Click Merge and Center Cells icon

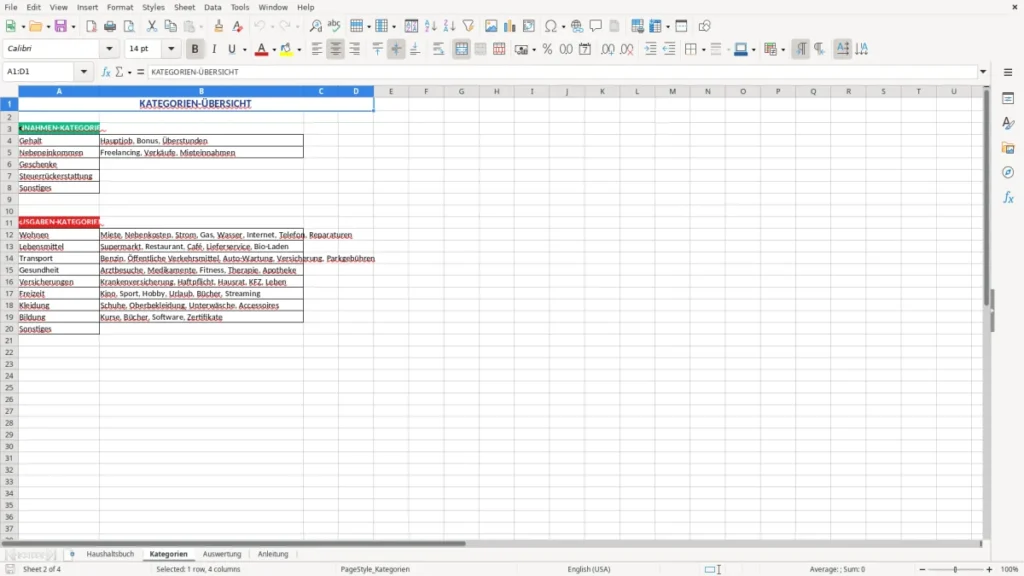tap(462, 49)
